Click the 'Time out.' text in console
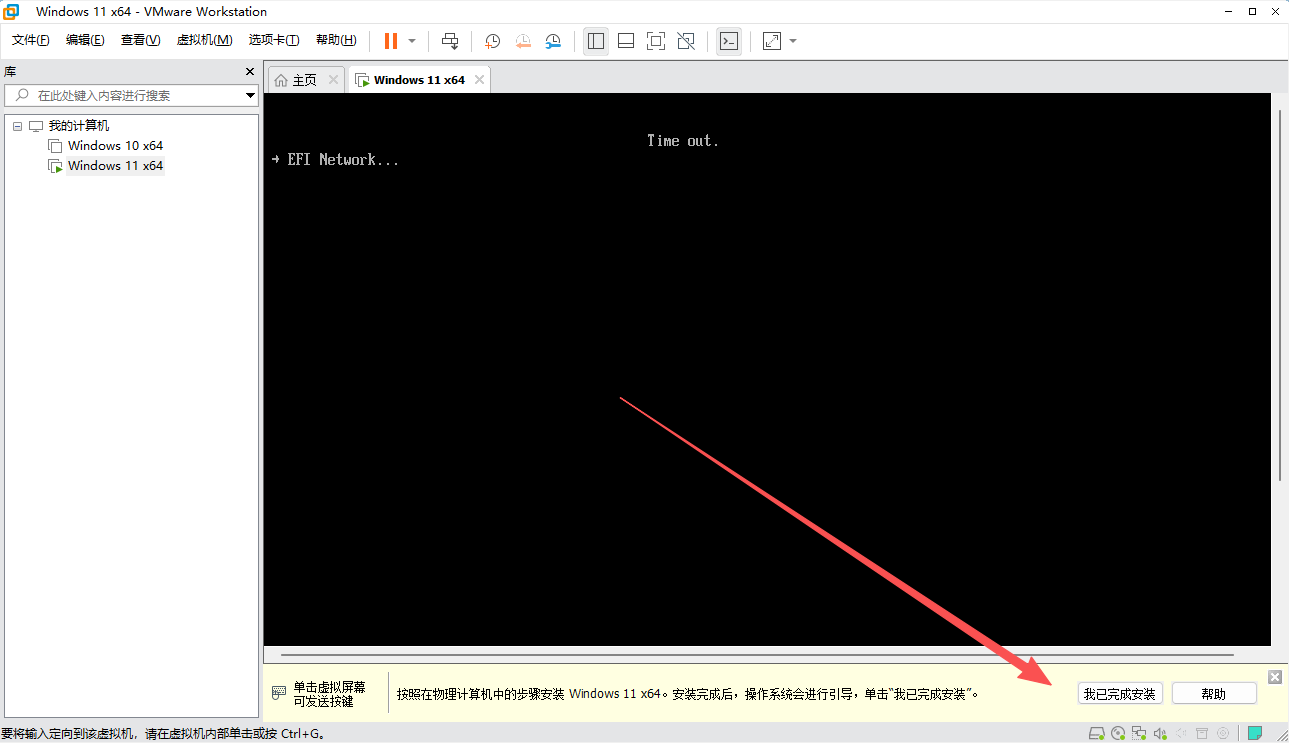 point(683,141)
